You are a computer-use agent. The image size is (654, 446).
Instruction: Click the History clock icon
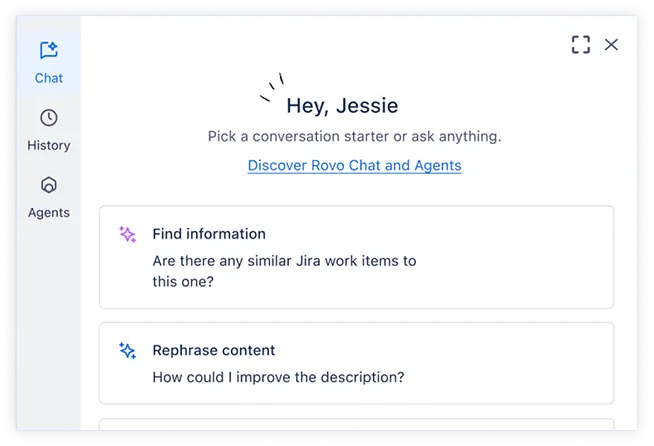click(x=48, y=118)
